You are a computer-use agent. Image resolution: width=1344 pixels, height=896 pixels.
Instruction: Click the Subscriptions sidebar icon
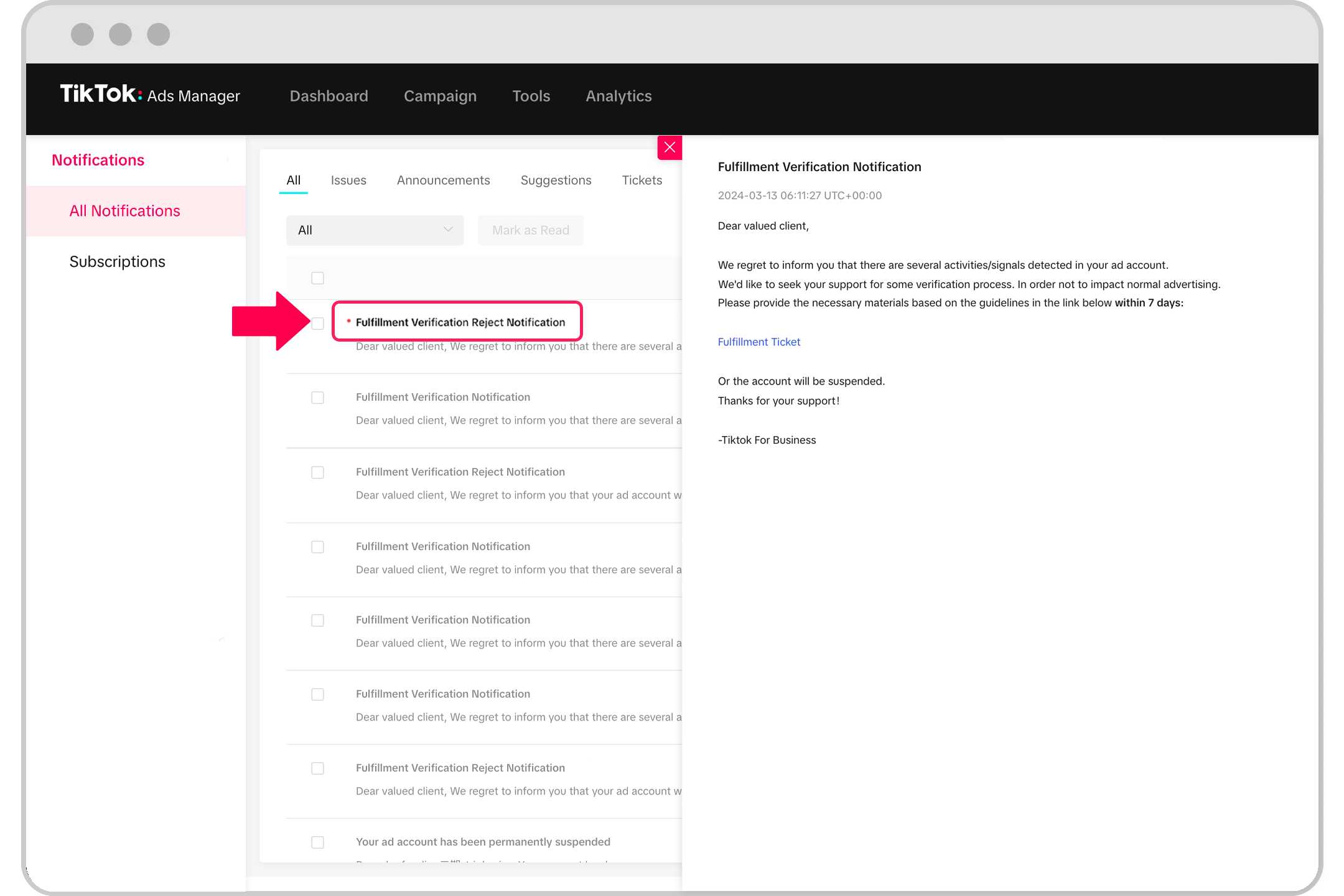pos(117,261)
